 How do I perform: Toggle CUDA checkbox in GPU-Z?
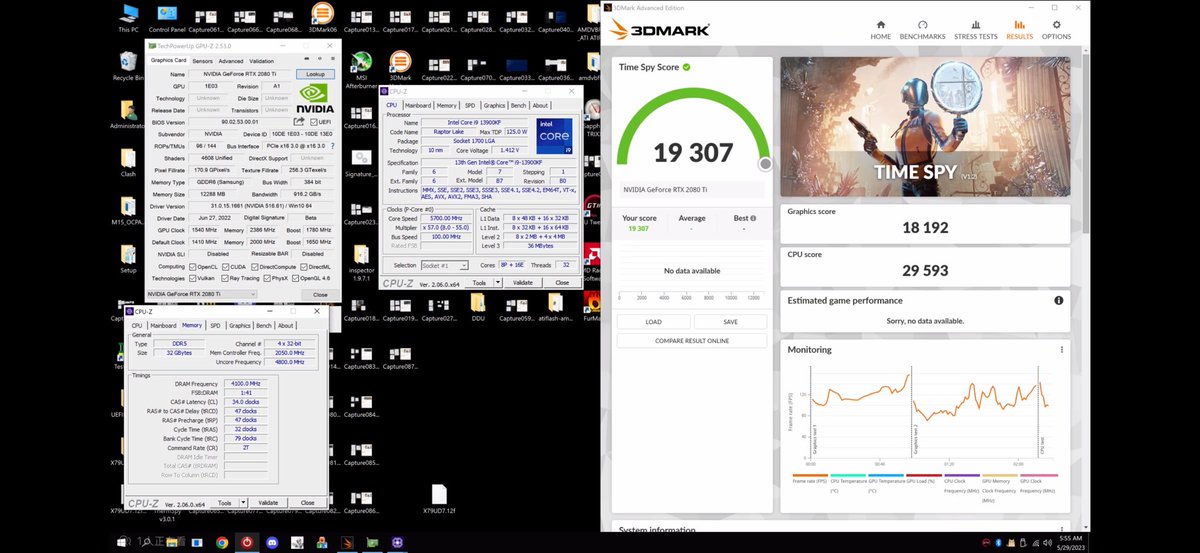227,266
